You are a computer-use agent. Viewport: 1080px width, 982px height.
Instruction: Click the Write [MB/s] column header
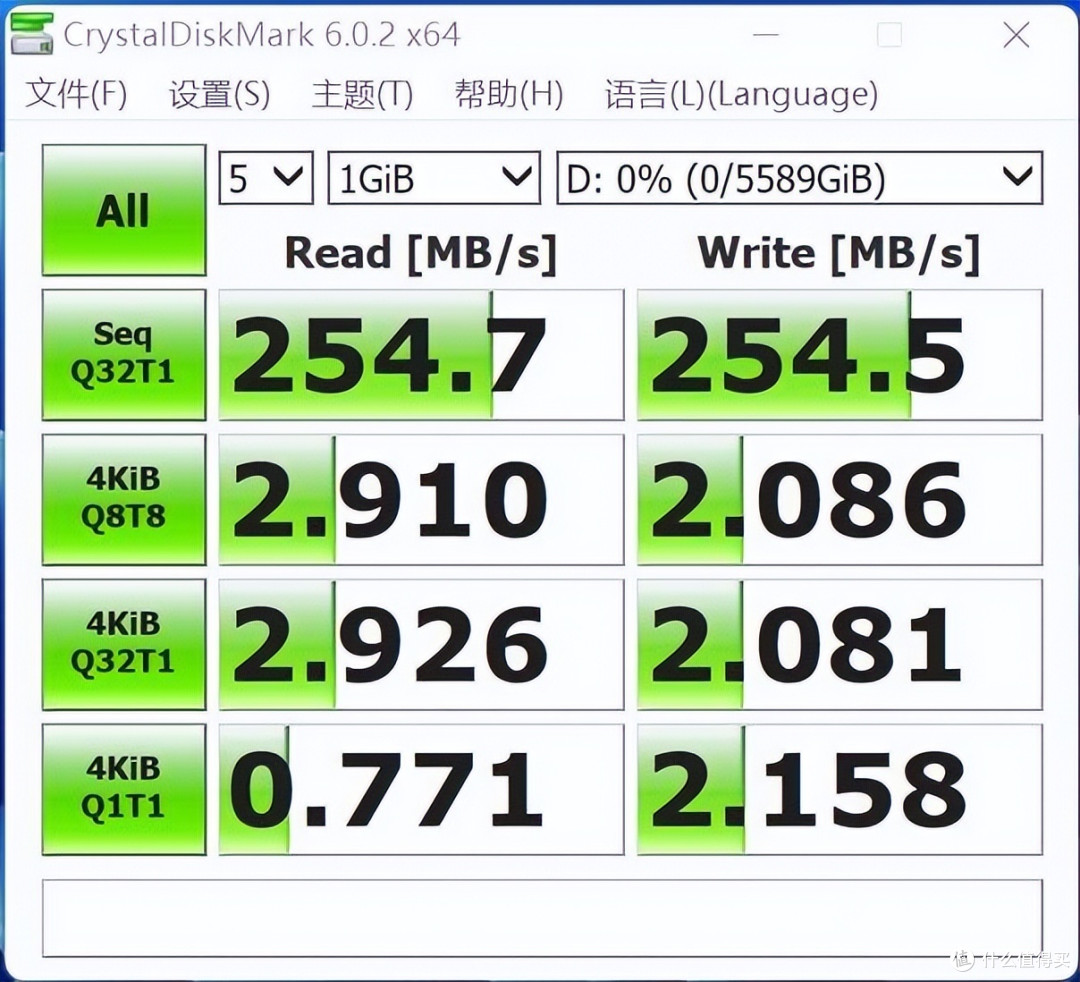pos(838,253)
